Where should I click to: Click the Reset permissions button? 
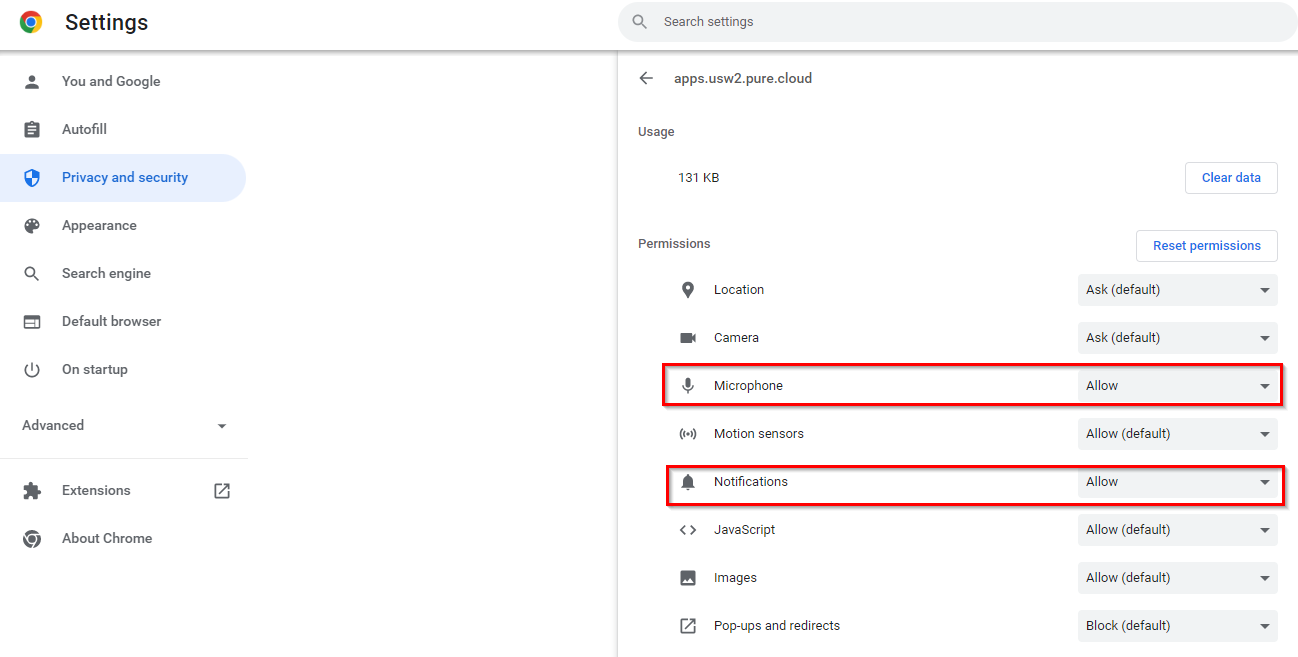tap(1206, 246)
